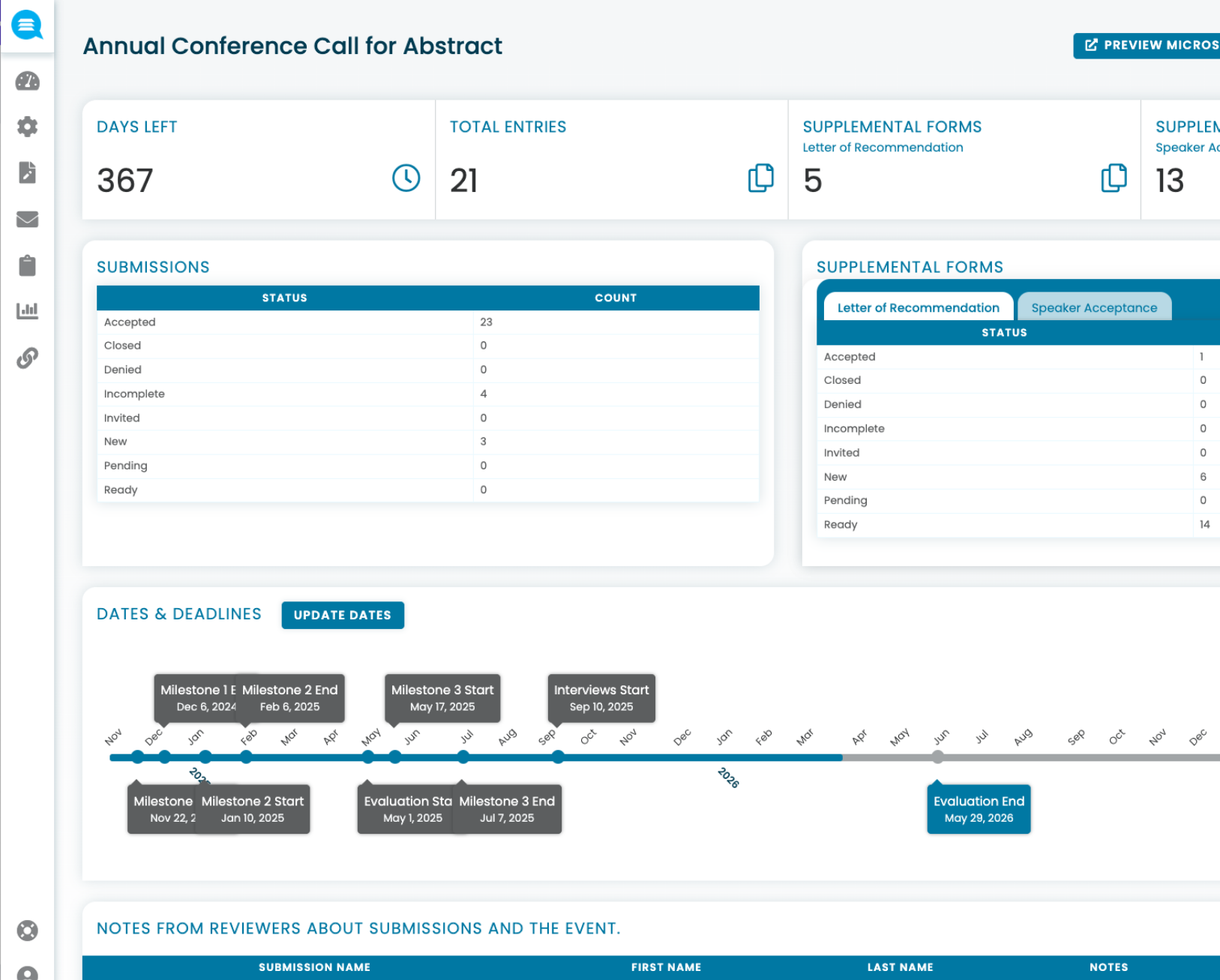Click the link icon in the sidebar

click(x=27, y=358)
